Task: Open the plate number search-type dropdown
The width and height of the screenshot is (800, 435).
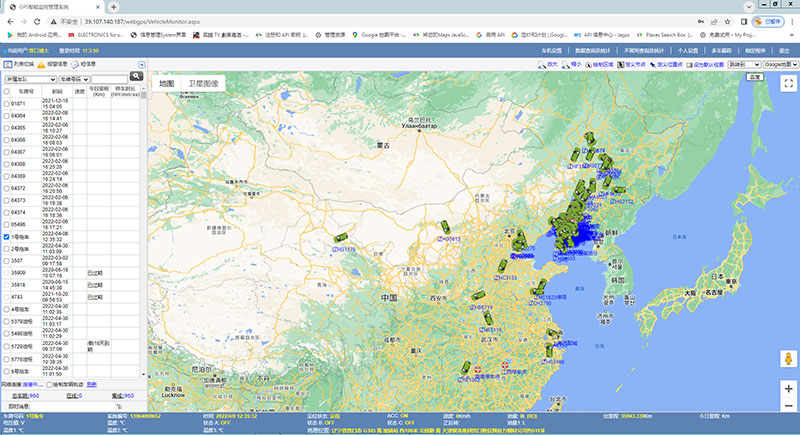Action: (x=74, y=79)
